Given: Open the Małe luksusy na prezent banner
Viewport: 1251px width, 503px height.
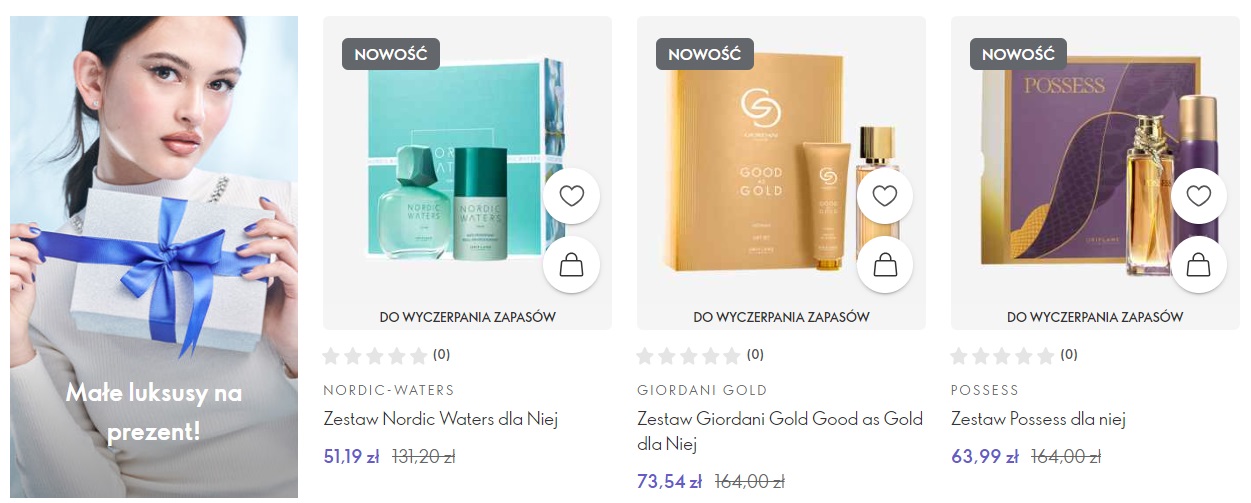Looking at the screenshot, I should (x=154, y=257).
